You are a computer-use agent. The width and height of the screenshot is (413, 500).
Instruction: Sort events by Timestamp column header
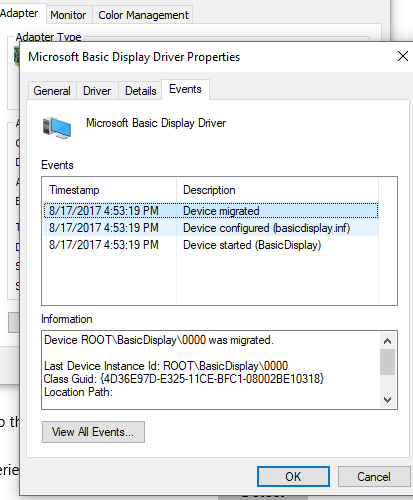109,190
